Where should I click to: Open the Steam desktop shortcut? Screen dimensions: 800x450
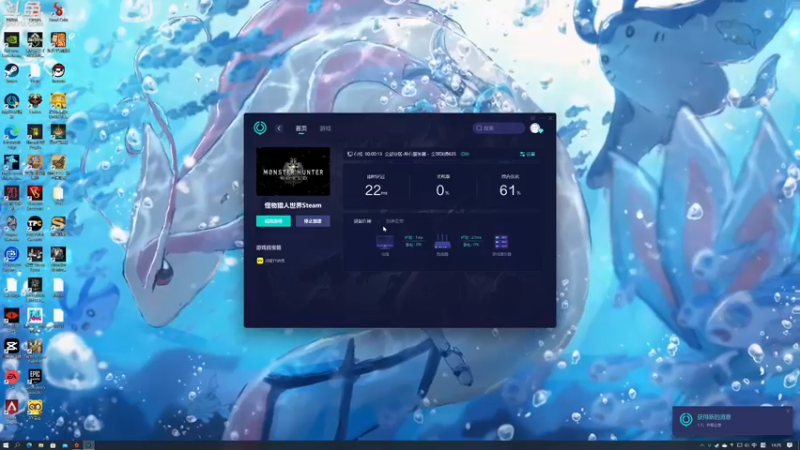click(11, 71)
